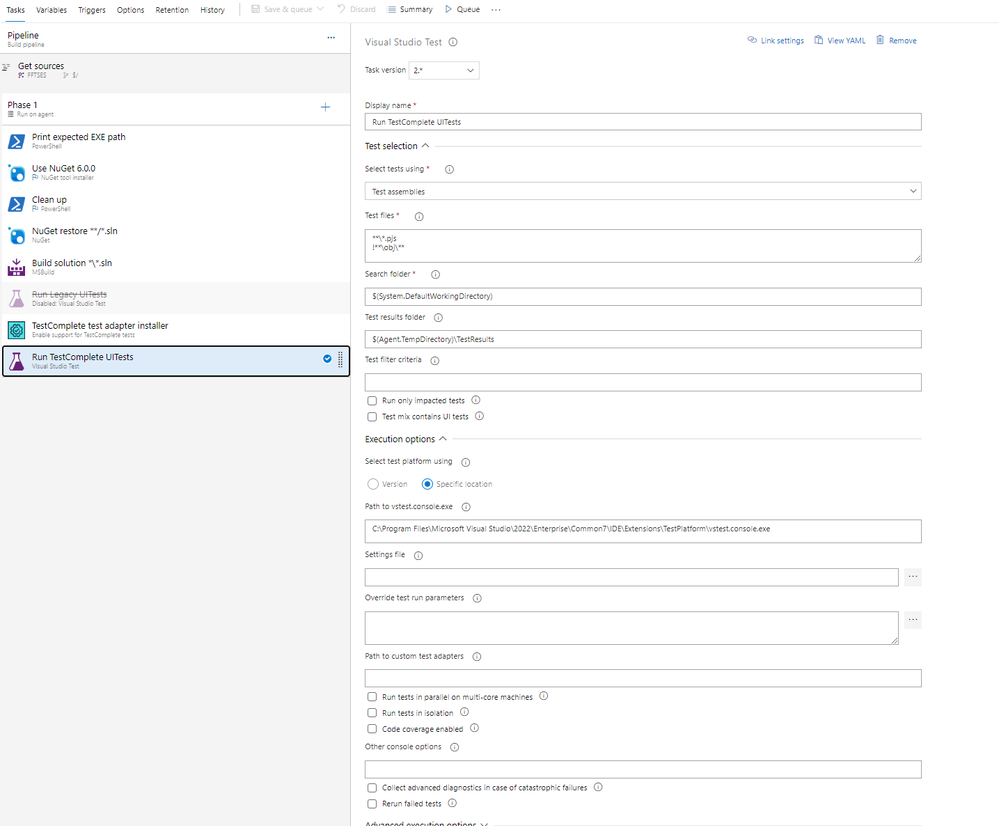Click the View YAML link
999x826 pixels.
click(840, 41)
